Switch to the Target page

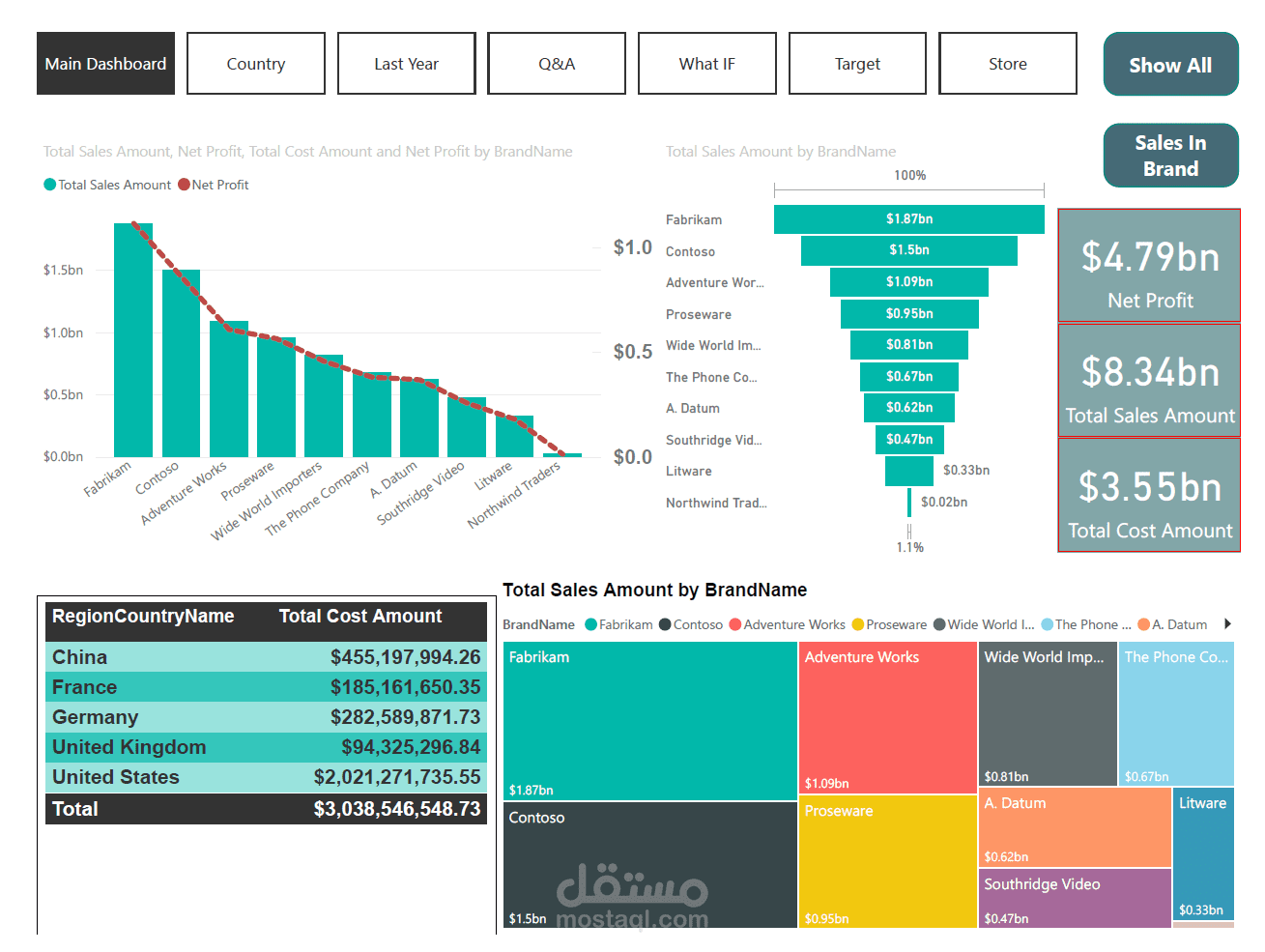coord(857,64)
